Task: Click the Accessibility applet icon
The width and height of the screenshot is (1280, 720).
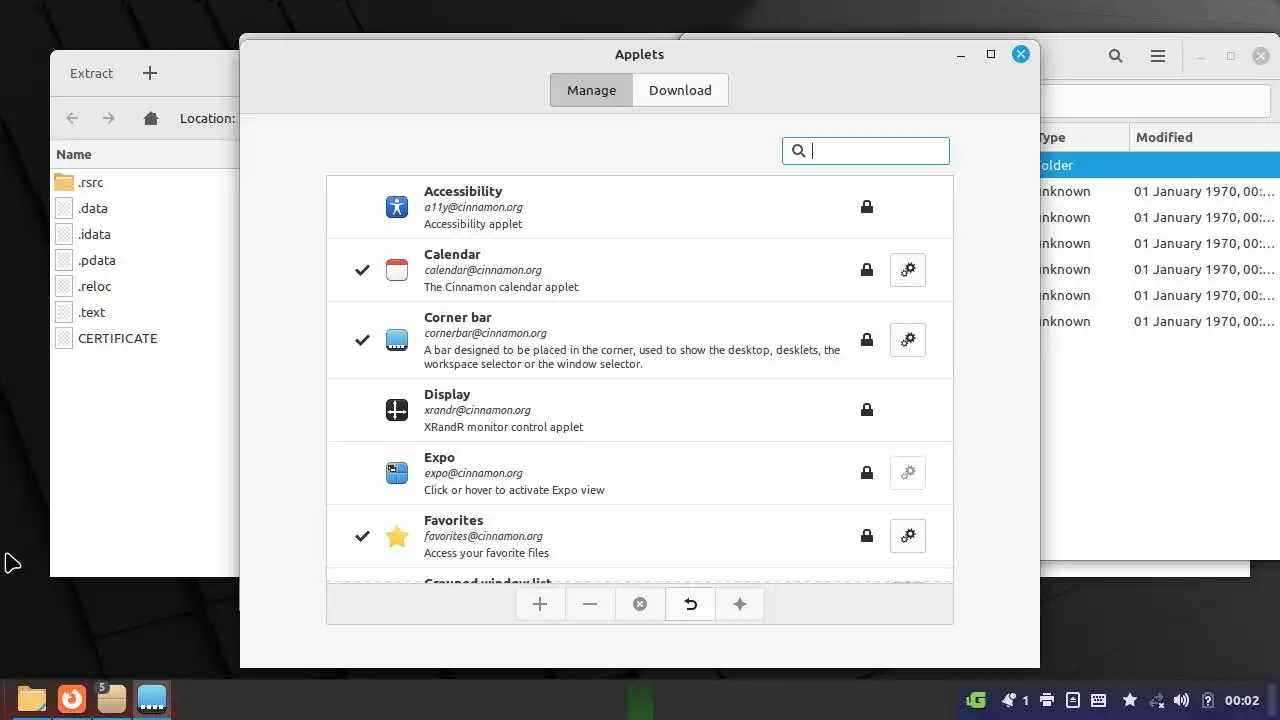Action: (x=397, y=207)
